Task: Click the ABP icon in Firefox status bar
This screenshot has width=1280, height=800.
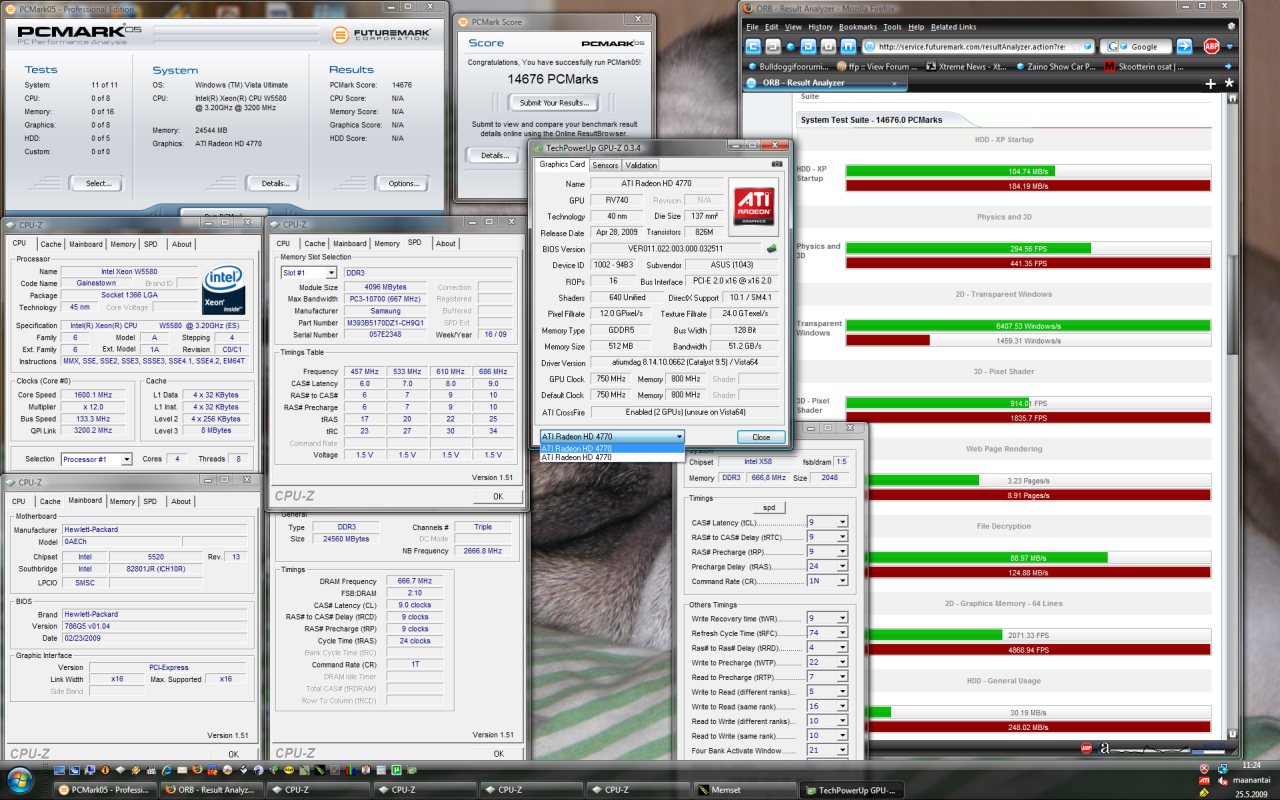Action: (x=1086, y=748)
